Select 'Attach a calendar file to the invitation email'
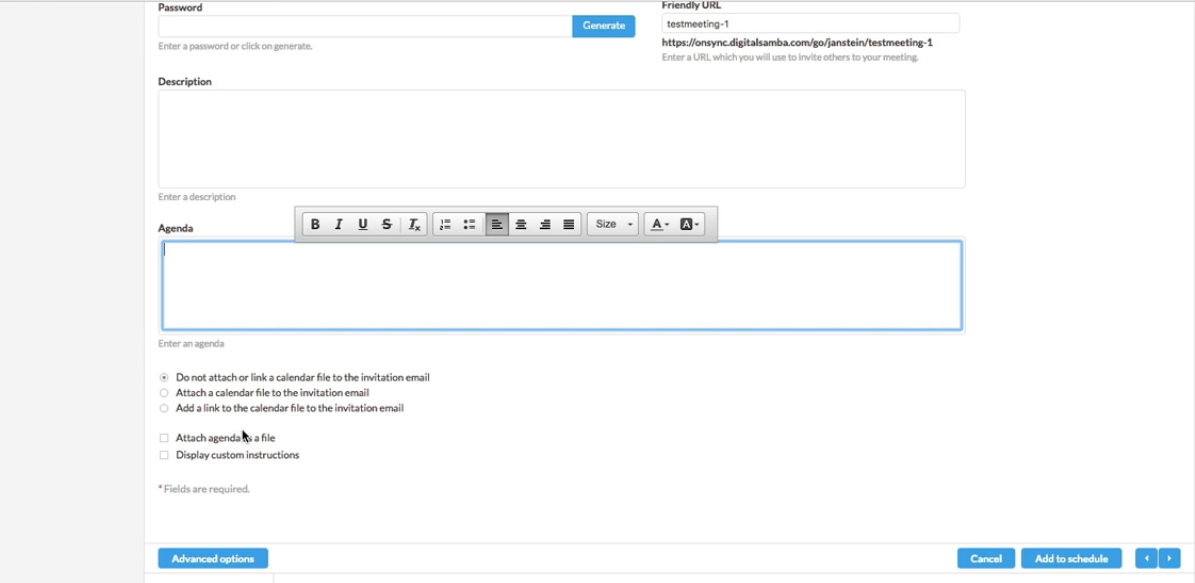This screenshot has height=583, width=1195. pyautogui.click(x=164, y=392)
